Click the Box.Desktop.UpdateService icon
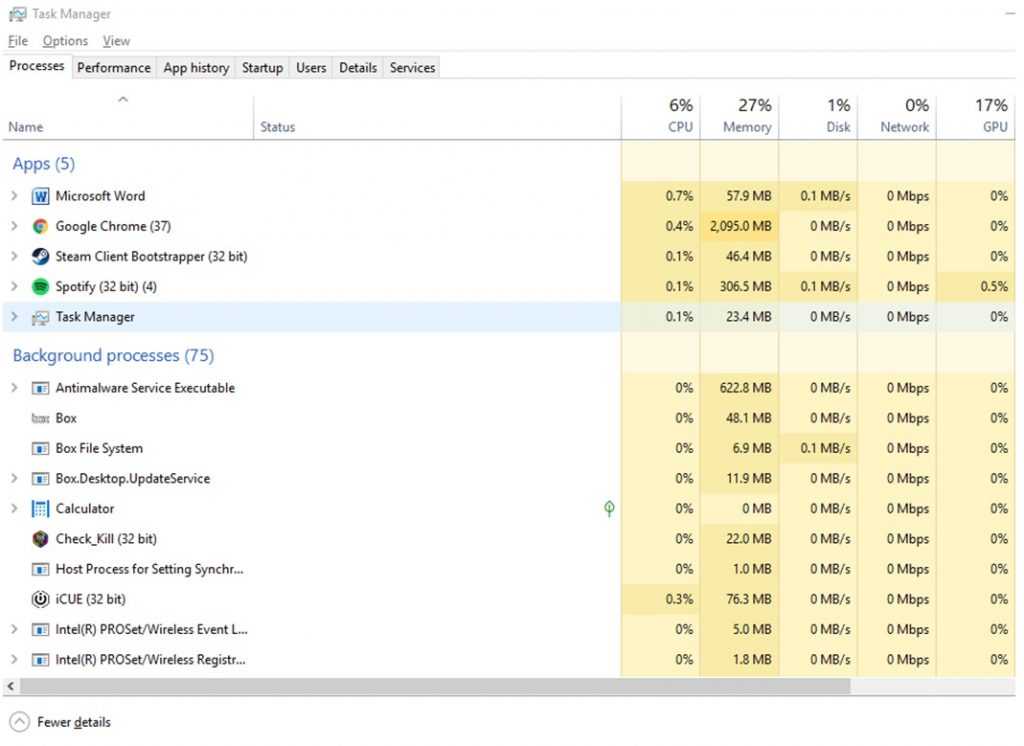The height and width of the screenshot is (746, 1024). 40,478
